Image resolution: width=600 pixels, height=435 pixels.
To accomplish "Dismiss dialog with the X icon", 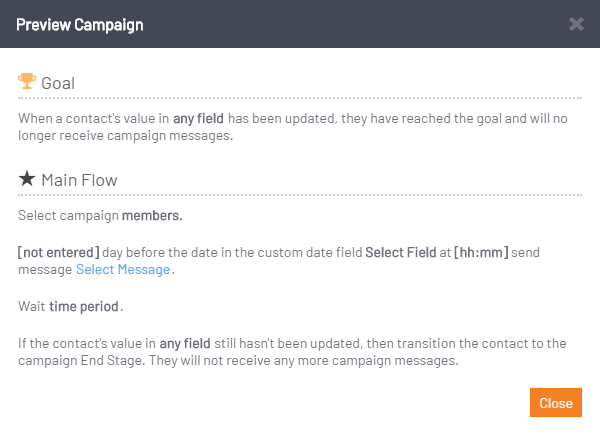I will click(x=576, y=24).
